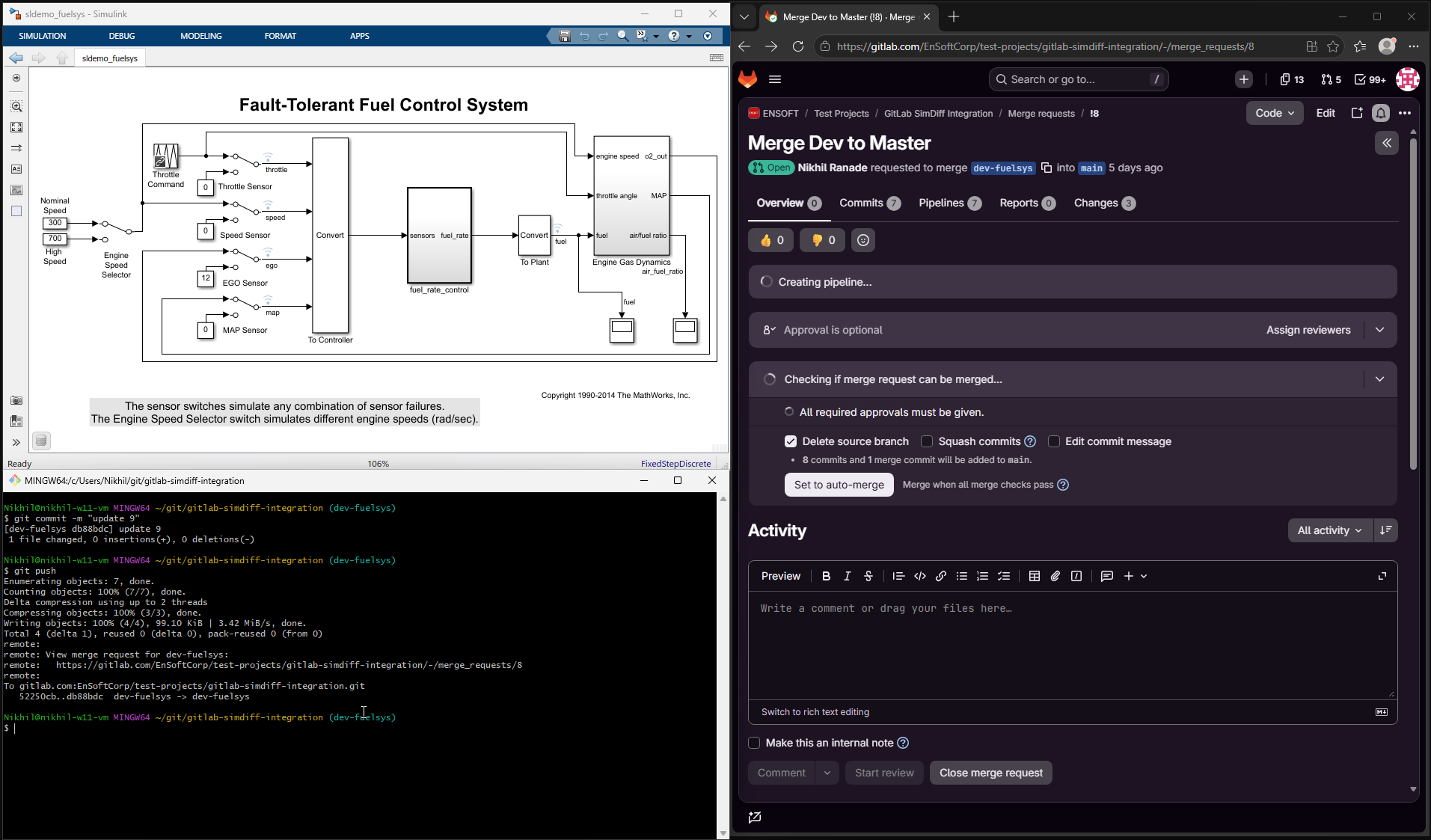Screen dimensions: 1431x840
Task: Click inside the comment text area
Action: [1073, 645]
